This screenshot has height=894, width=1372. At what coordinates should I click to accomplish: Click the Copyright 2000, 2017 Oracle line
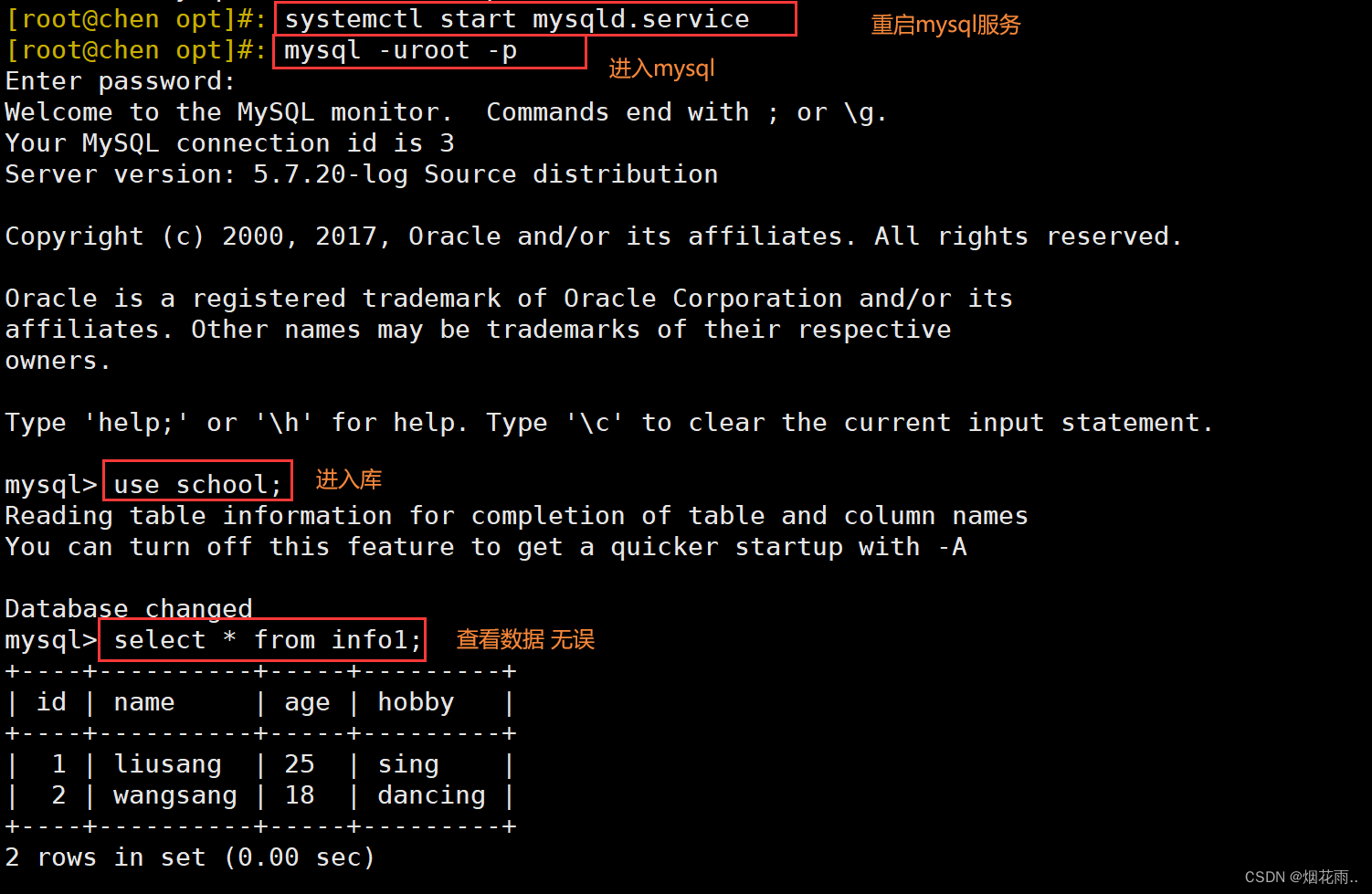pyautogui.click(x=594, y=237)
